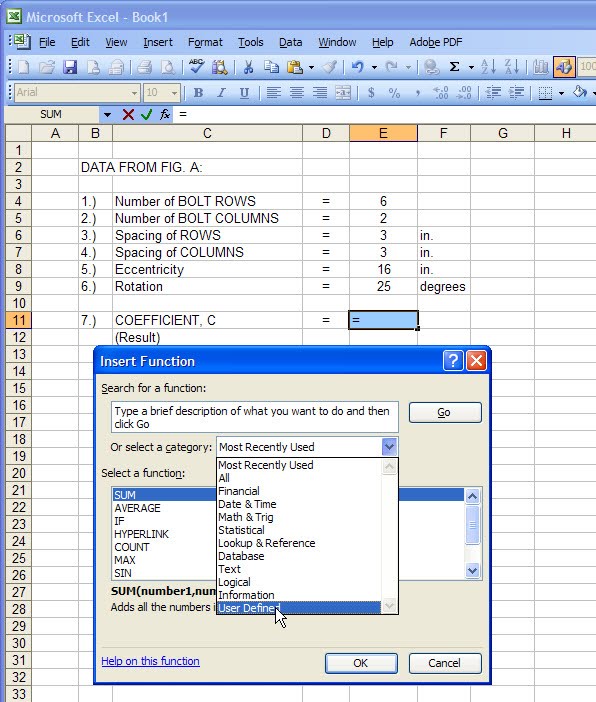
Task: Click the Undo arrow icon
Action: pyautogui.click(x=357, y=67)
